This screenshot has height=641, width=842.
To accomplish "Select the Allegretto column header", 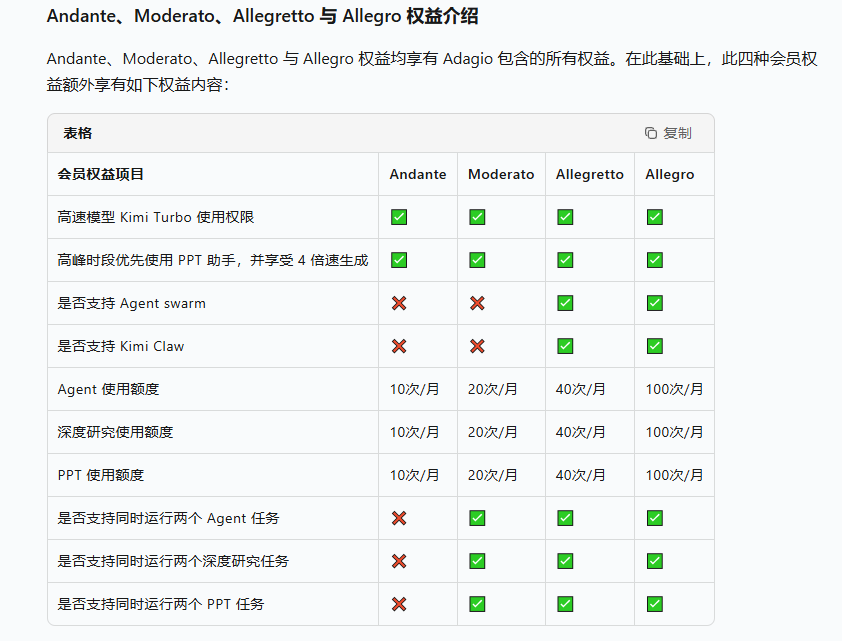I will coord(590,174).
